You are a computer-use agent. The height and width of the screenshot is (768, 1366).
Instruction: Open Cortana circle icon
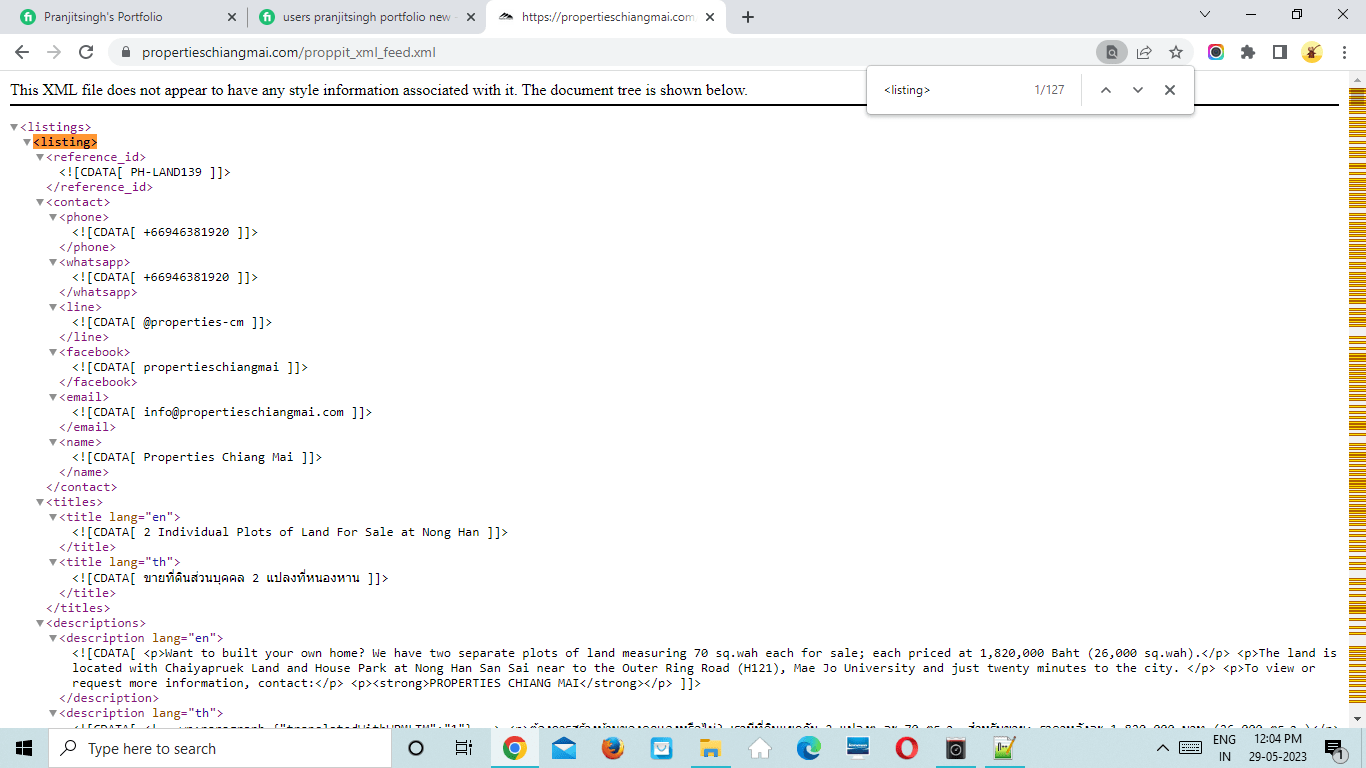click(416, 748)
